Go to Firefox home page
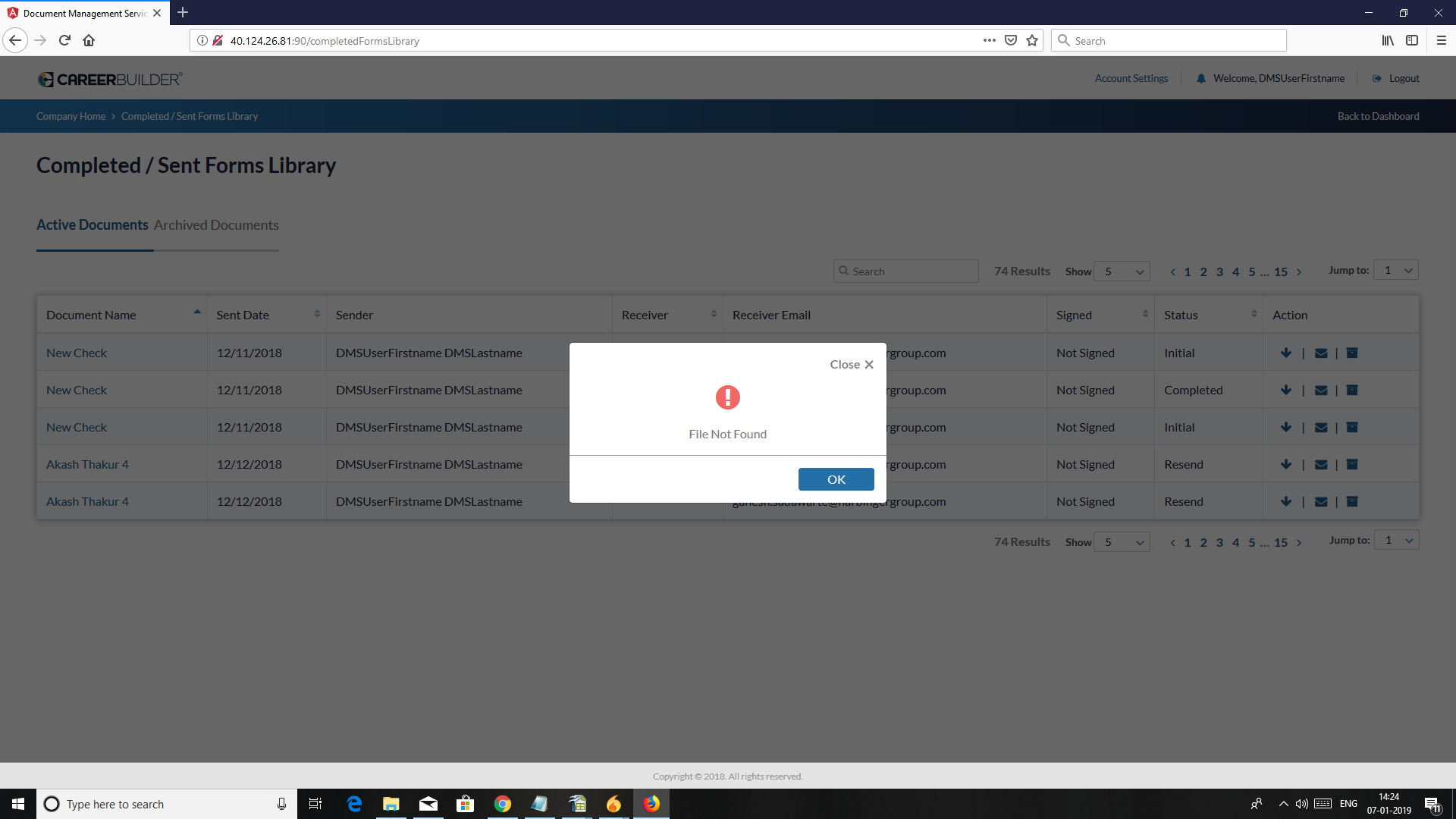The height and width of the screenshot is (819, 1456). 89,40
